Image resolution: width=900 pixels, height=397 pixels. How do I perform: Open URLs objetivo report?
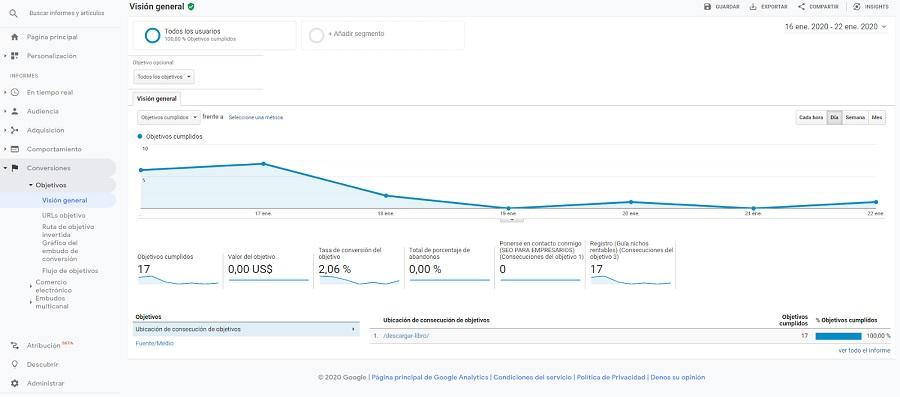[64, 216]
